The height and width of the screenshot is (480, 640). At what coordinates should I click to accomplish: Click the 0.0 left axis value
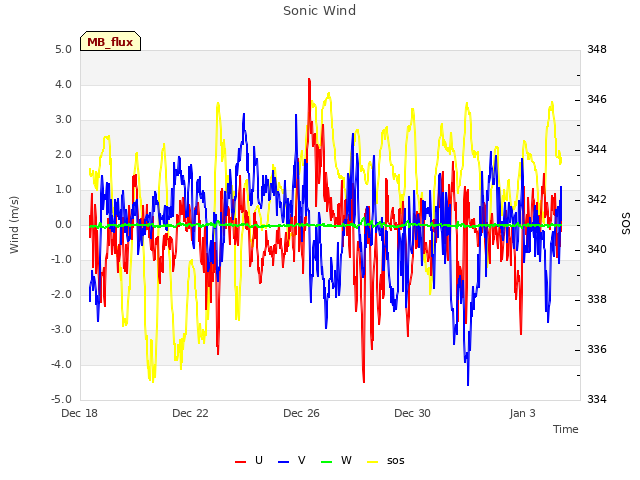coord(63,225)
